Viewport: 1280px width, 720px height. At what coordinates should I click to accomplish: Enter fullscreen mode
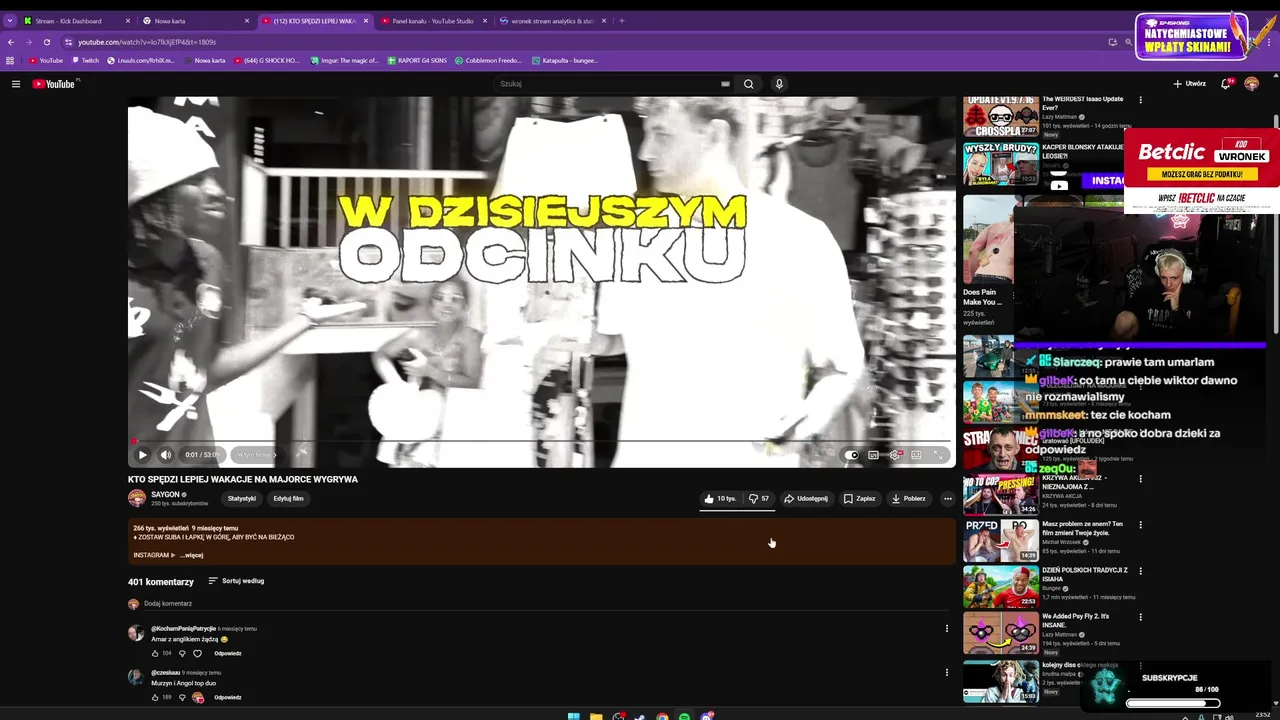[938, 455]
